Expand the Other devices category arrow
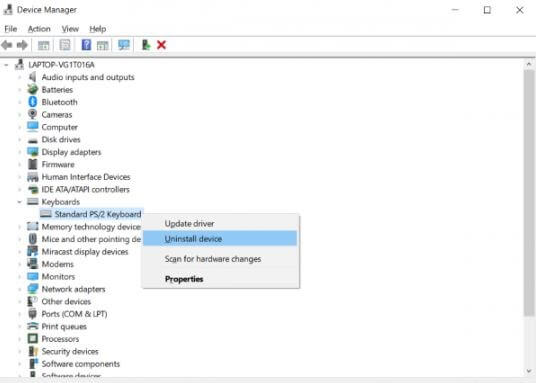 [19, 301]
